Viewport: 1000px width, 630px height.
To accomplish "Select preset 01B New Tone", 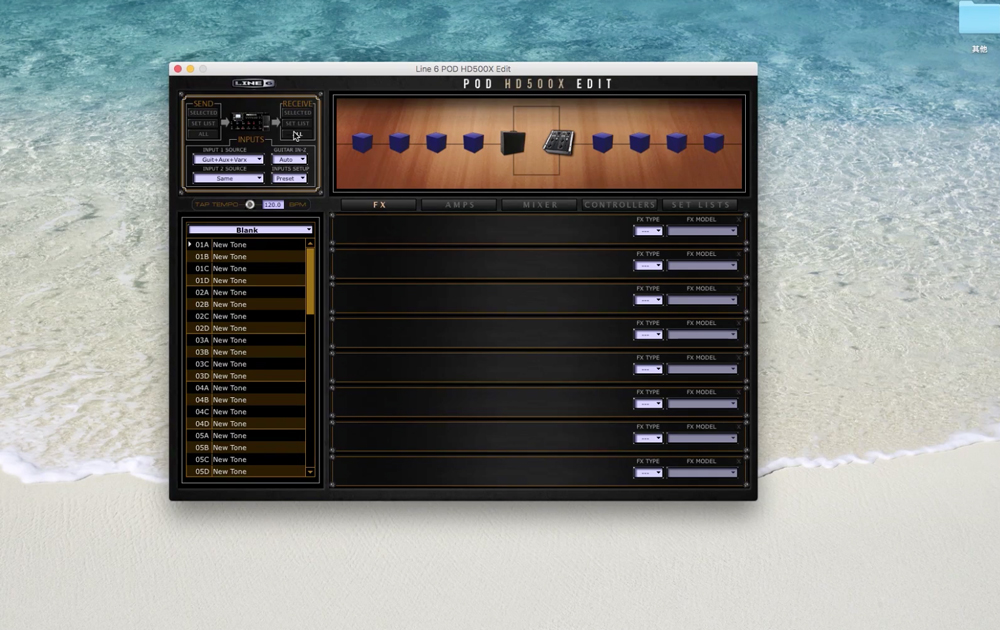I will (246, 256).
